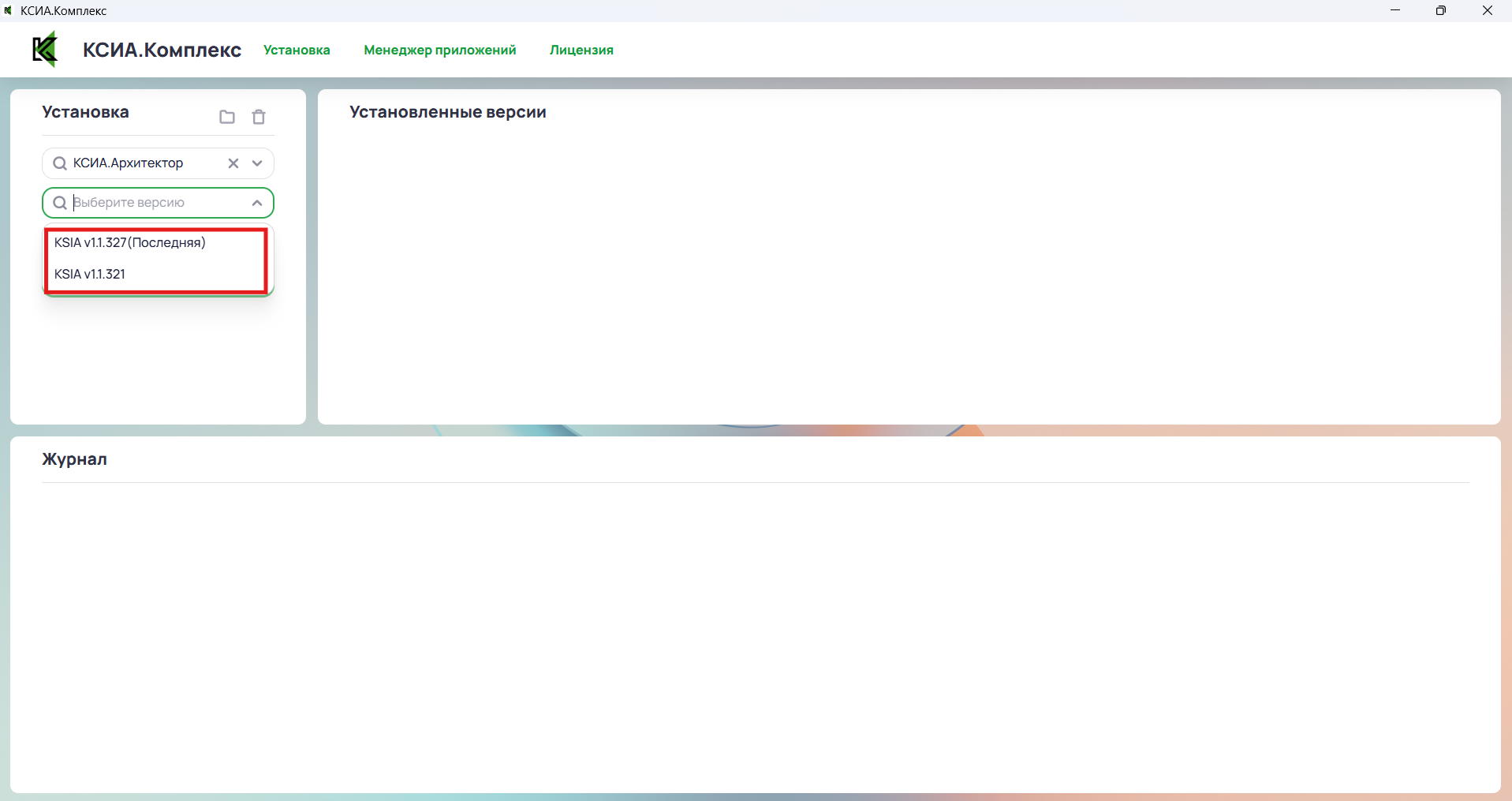Close the КСИА.Комплекс window

(1487, 10)
